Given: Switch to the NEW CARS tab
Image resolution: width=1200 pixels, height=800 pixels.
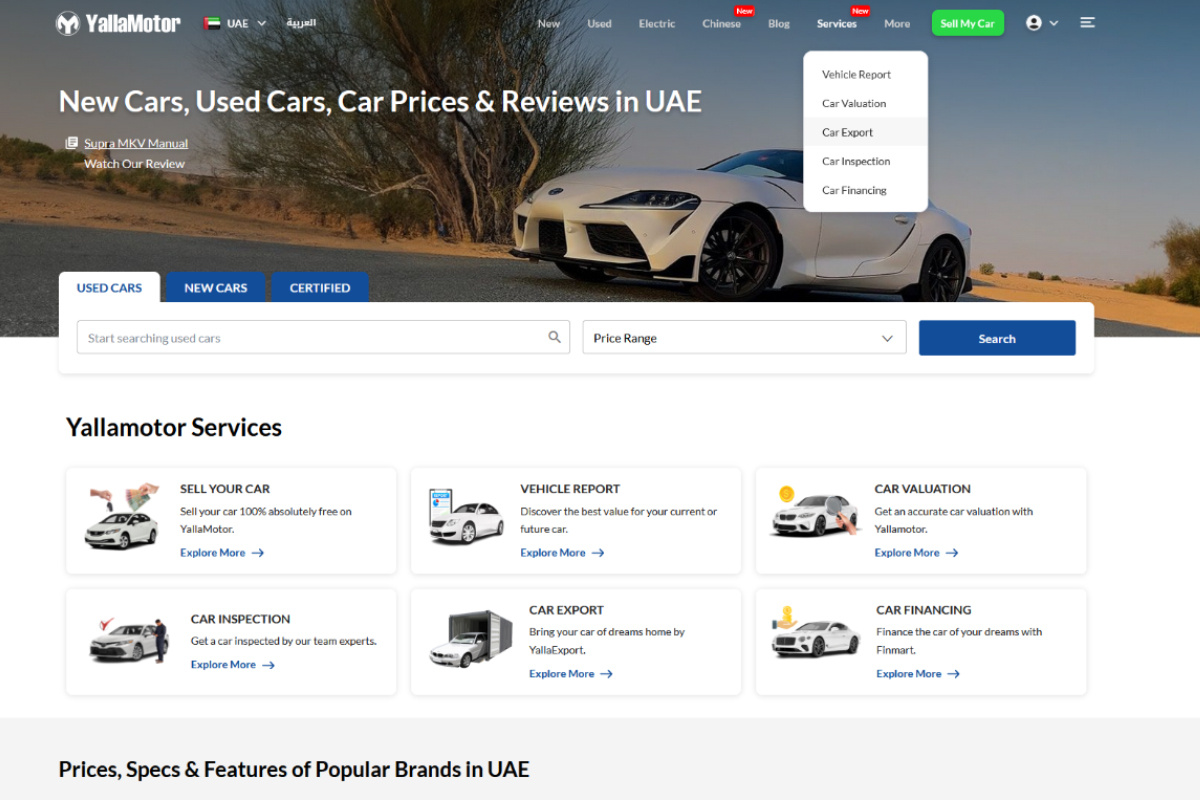Looking at the screenshot, I should click(x=215, y=287).
